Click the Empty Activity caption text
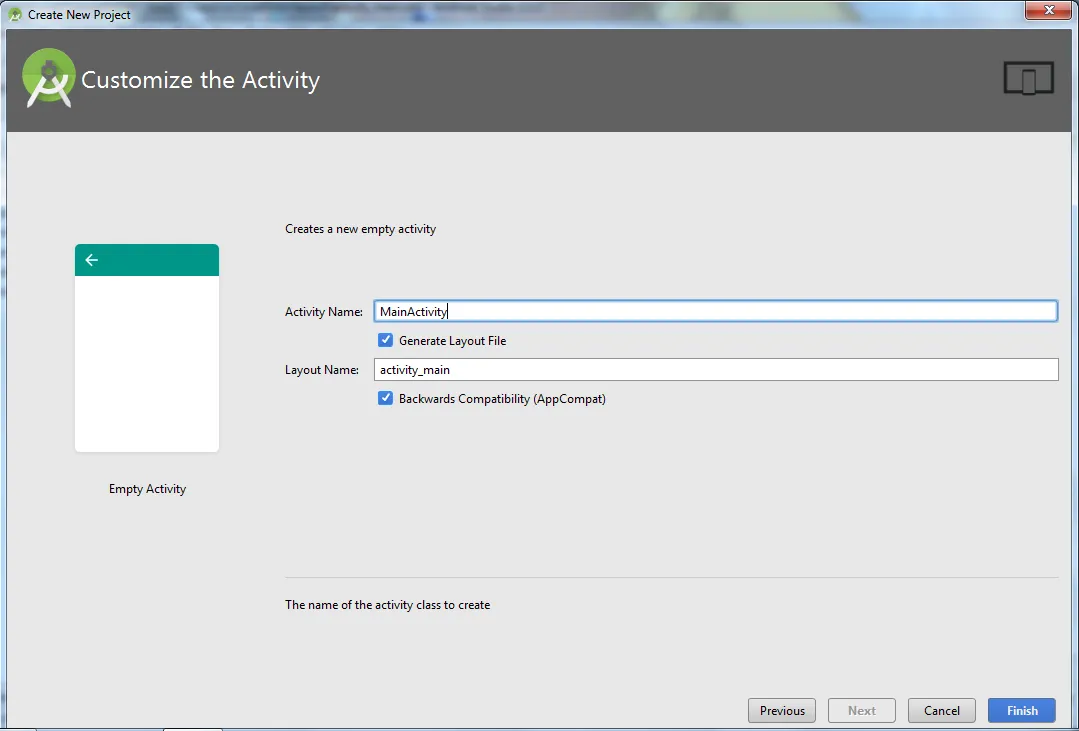Viewport: 1079px width, 731px height. (147, 489)
